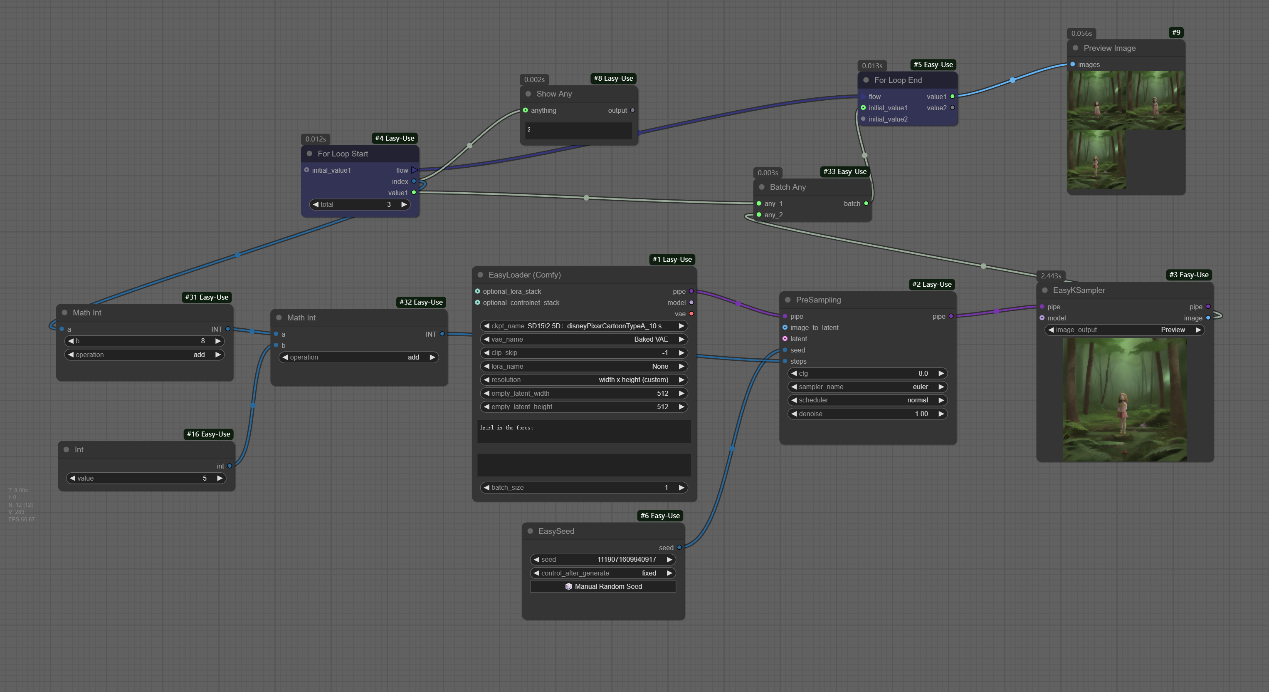Open the resolution selector in EasyLoader

(584, 380)
